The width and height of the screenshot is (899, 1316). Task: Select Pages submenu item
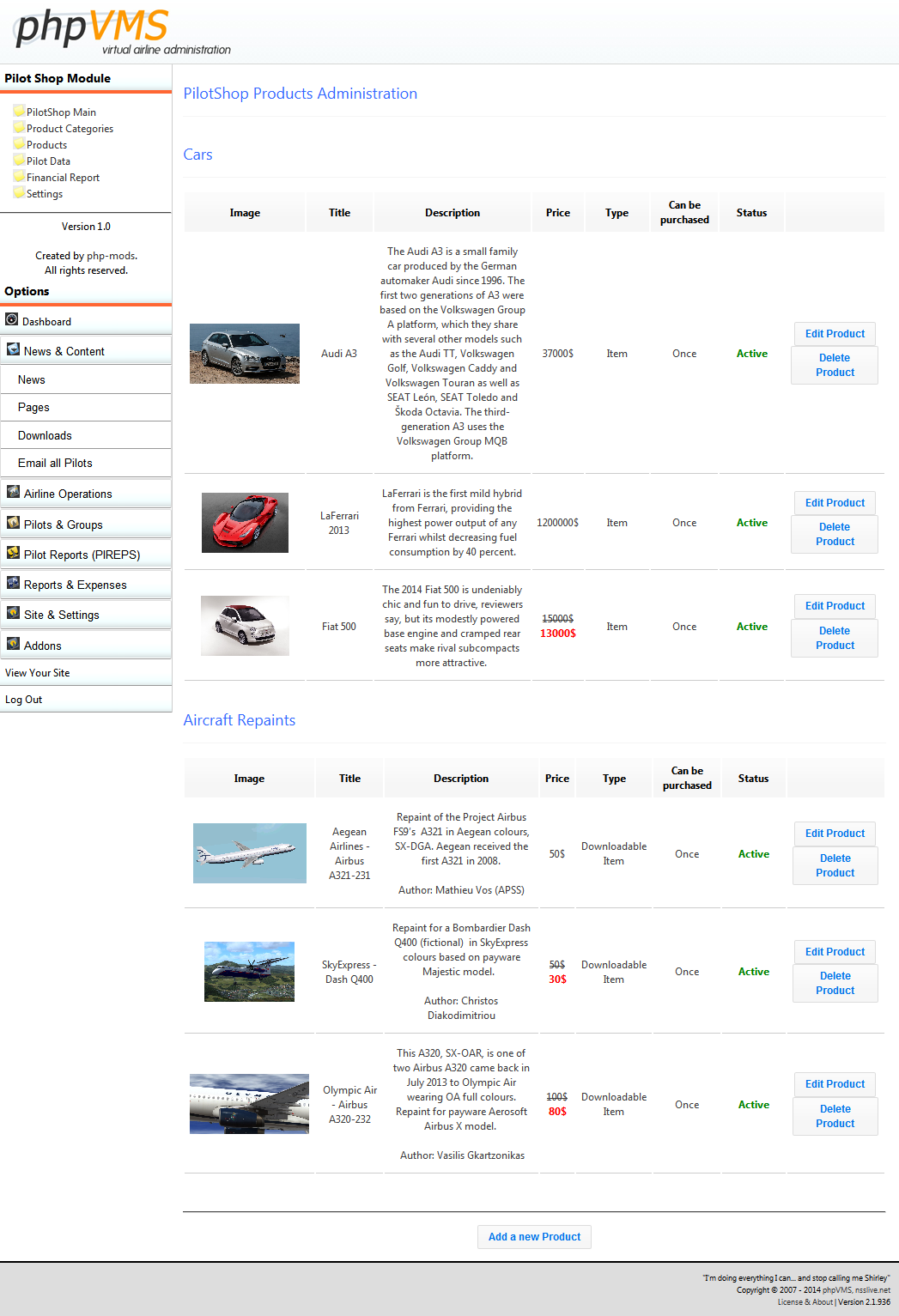click(86, 407)
